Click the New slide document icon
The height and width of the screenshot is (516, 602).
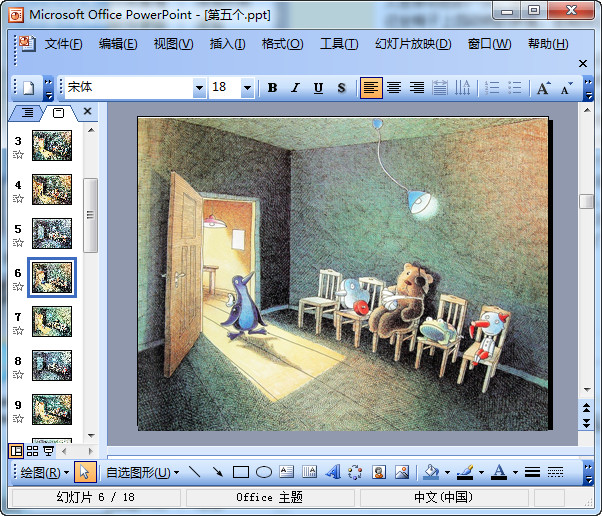[29, 88]
